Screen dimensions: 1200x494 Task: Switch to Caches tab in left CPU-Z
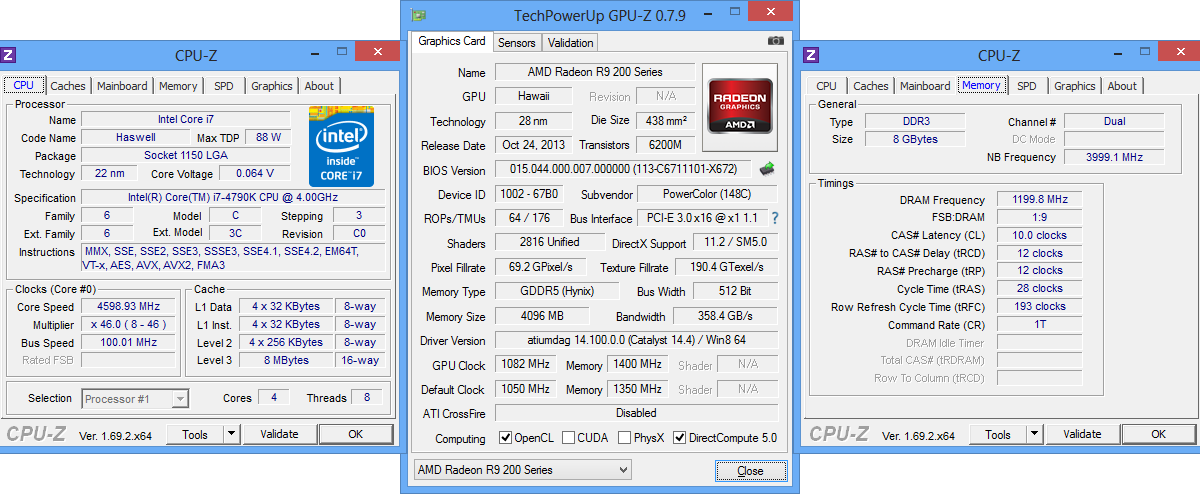[x=68, y=86]
